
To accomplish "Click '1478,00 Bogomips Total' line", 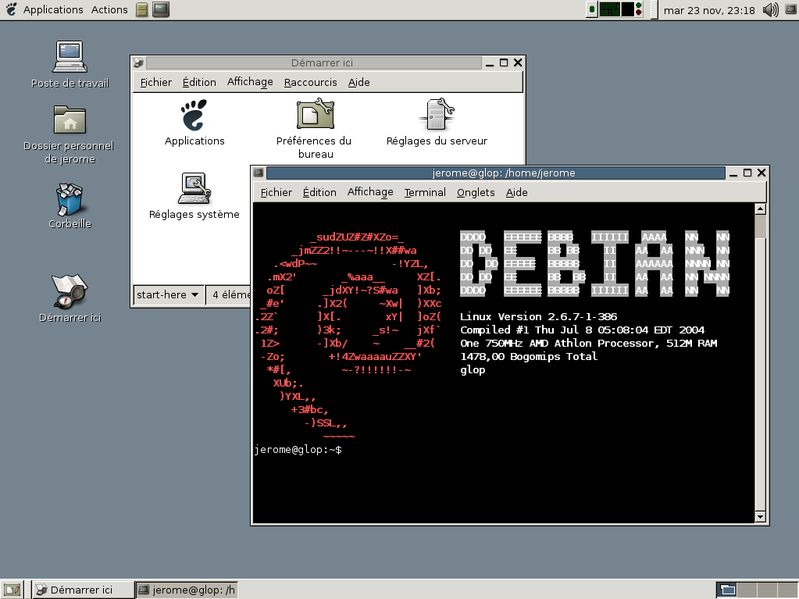I will point(528,357).
